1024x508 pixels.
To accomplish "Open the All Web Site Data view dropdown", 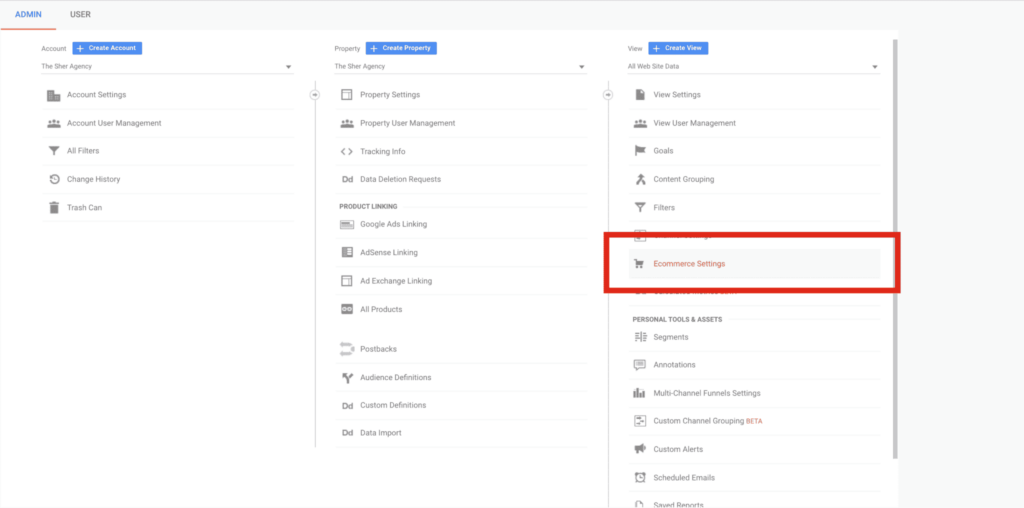I will (752, 67).
